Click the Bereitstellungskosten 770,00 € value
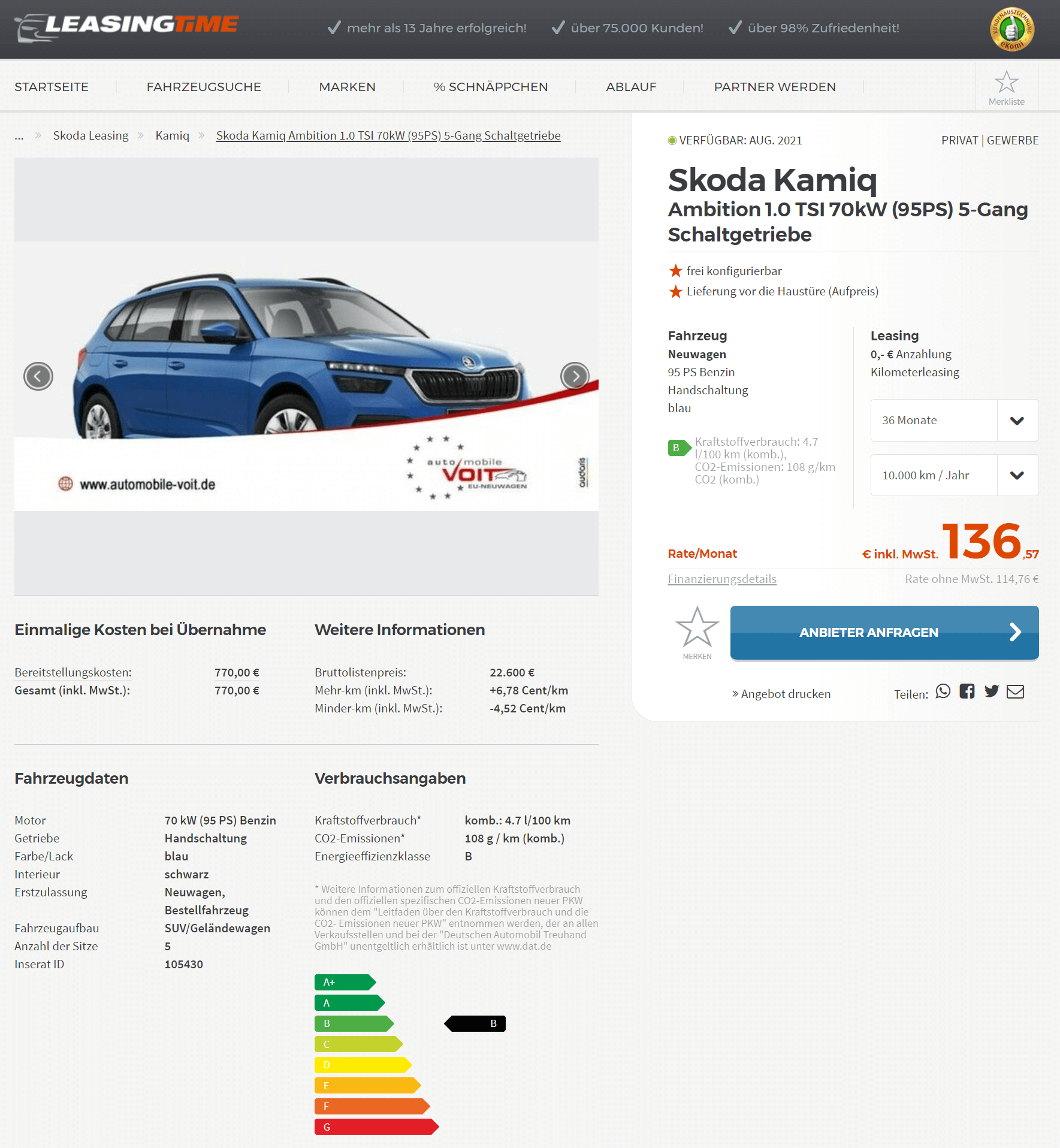Viewport: 1060px width, 1148px height. pos(237,672)
